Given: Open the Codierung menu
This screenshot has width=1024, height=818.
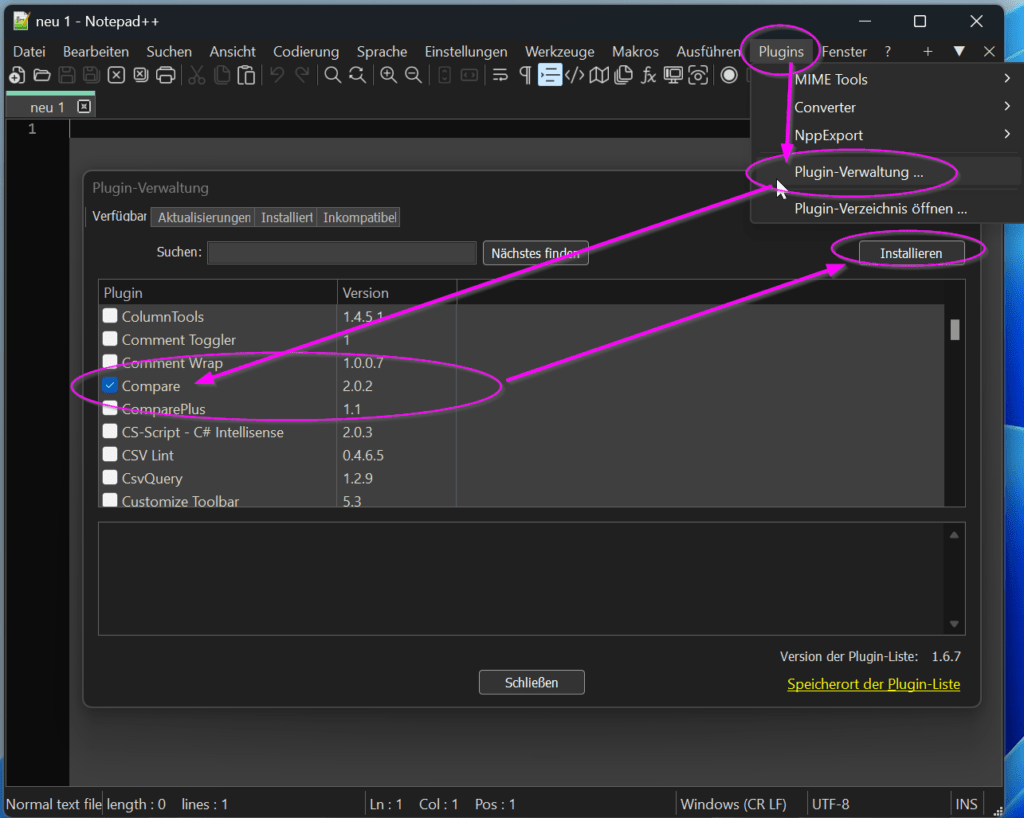Looking at the screenshot, I should pyautogui.click(x=306, y=52).
